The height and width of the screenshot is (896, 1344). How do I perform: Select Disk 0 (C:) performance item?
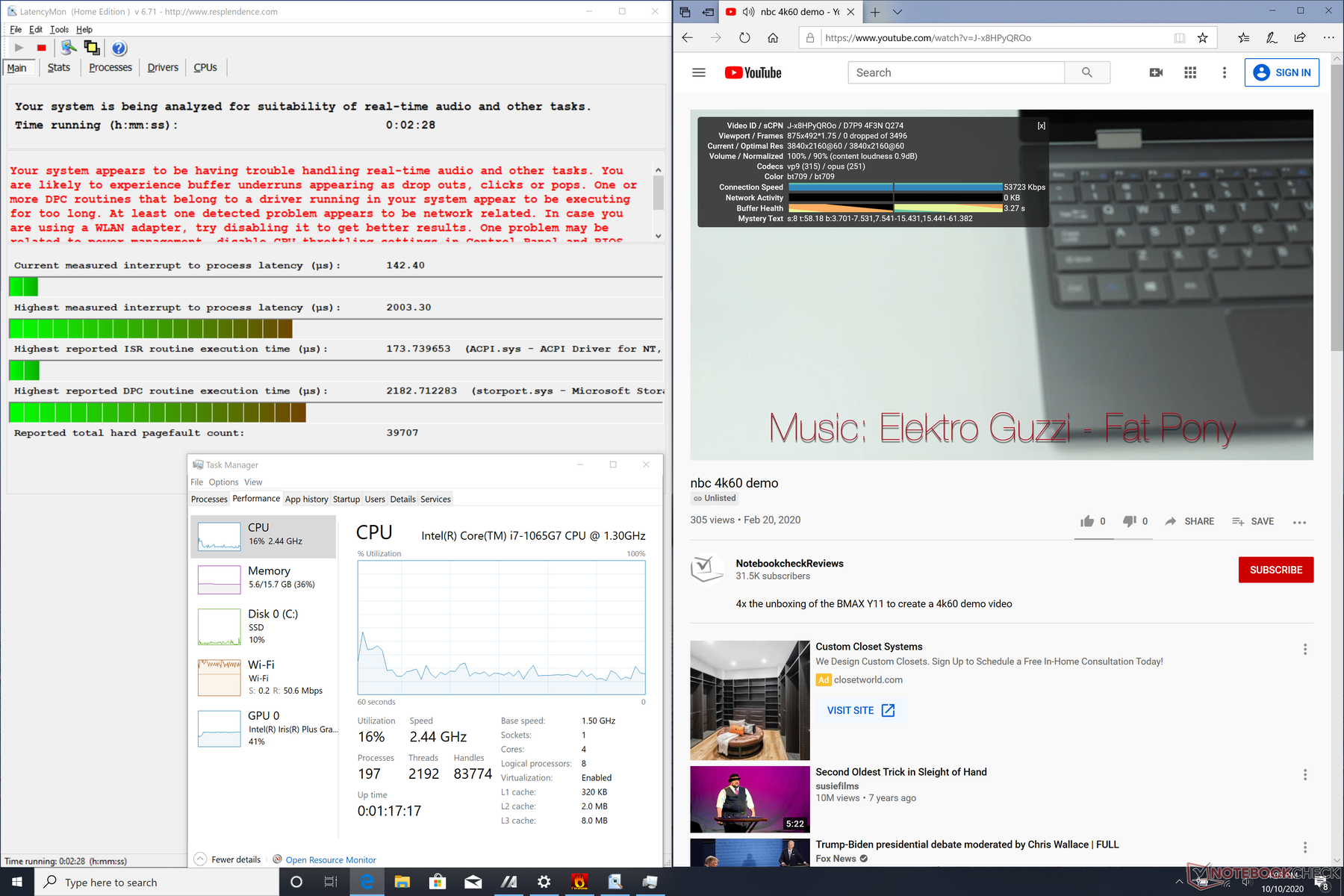(x=263, y=626)
